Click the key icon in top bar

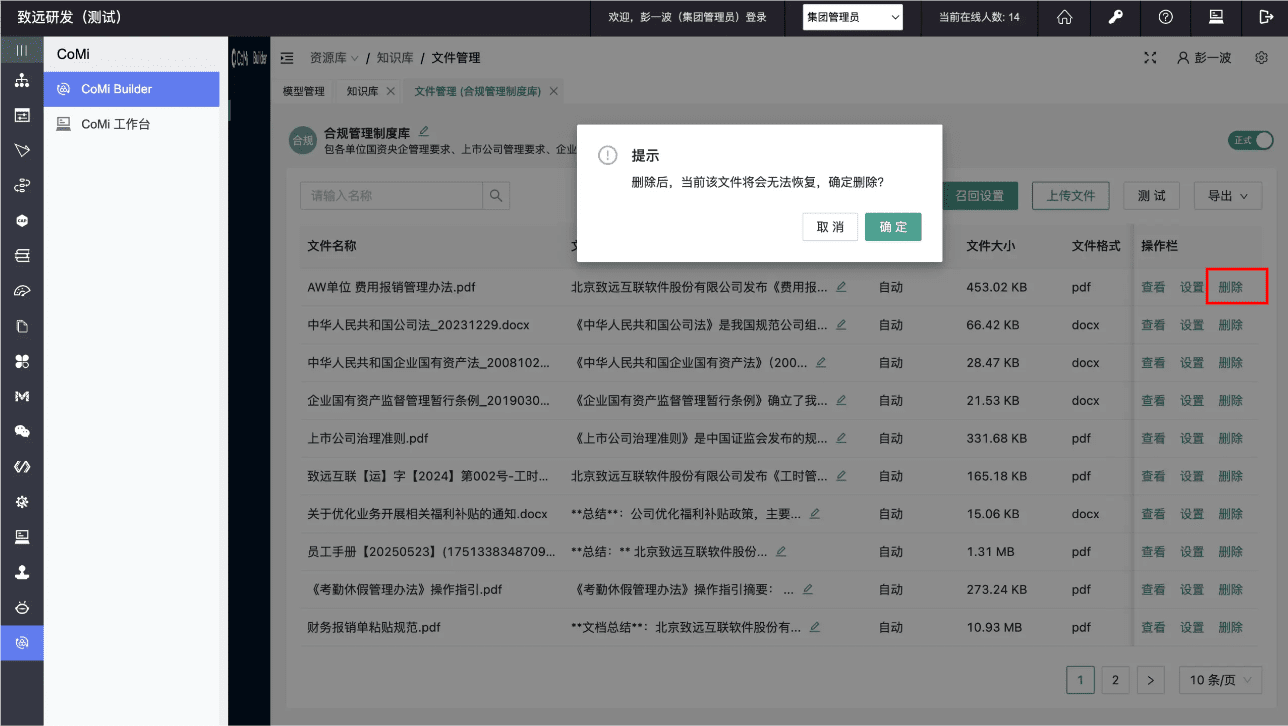pyautogui.click(x=1115, y=17)
